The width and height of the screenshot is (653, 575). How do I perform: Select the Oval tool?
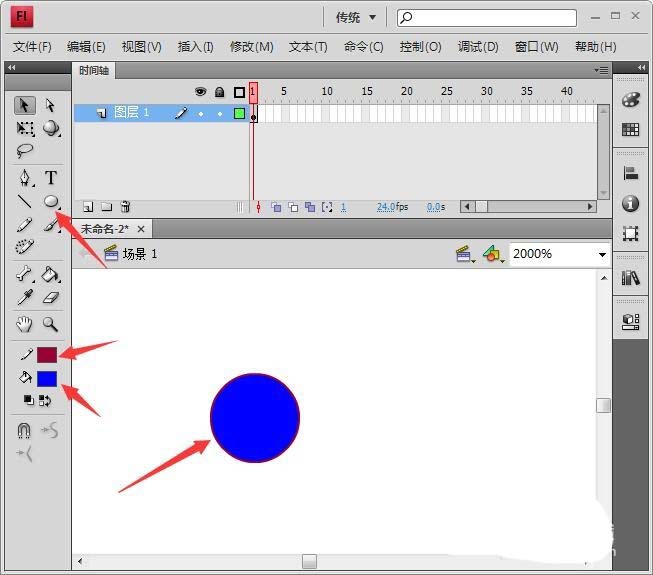(51, 202)
